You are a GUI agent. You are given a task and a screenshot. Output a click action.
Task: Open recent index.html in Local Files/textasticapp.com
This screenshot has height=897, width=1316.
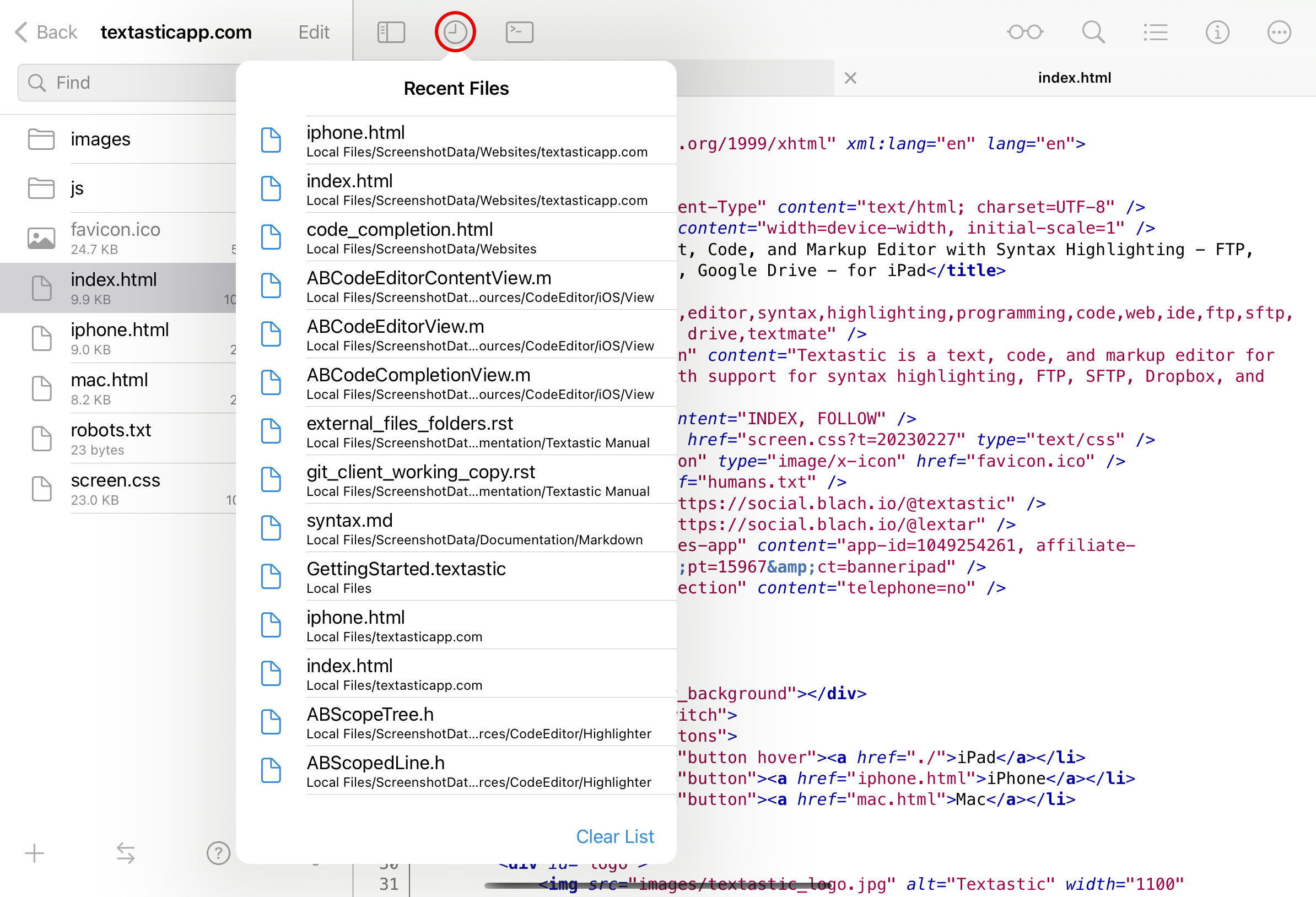(456, 673)
